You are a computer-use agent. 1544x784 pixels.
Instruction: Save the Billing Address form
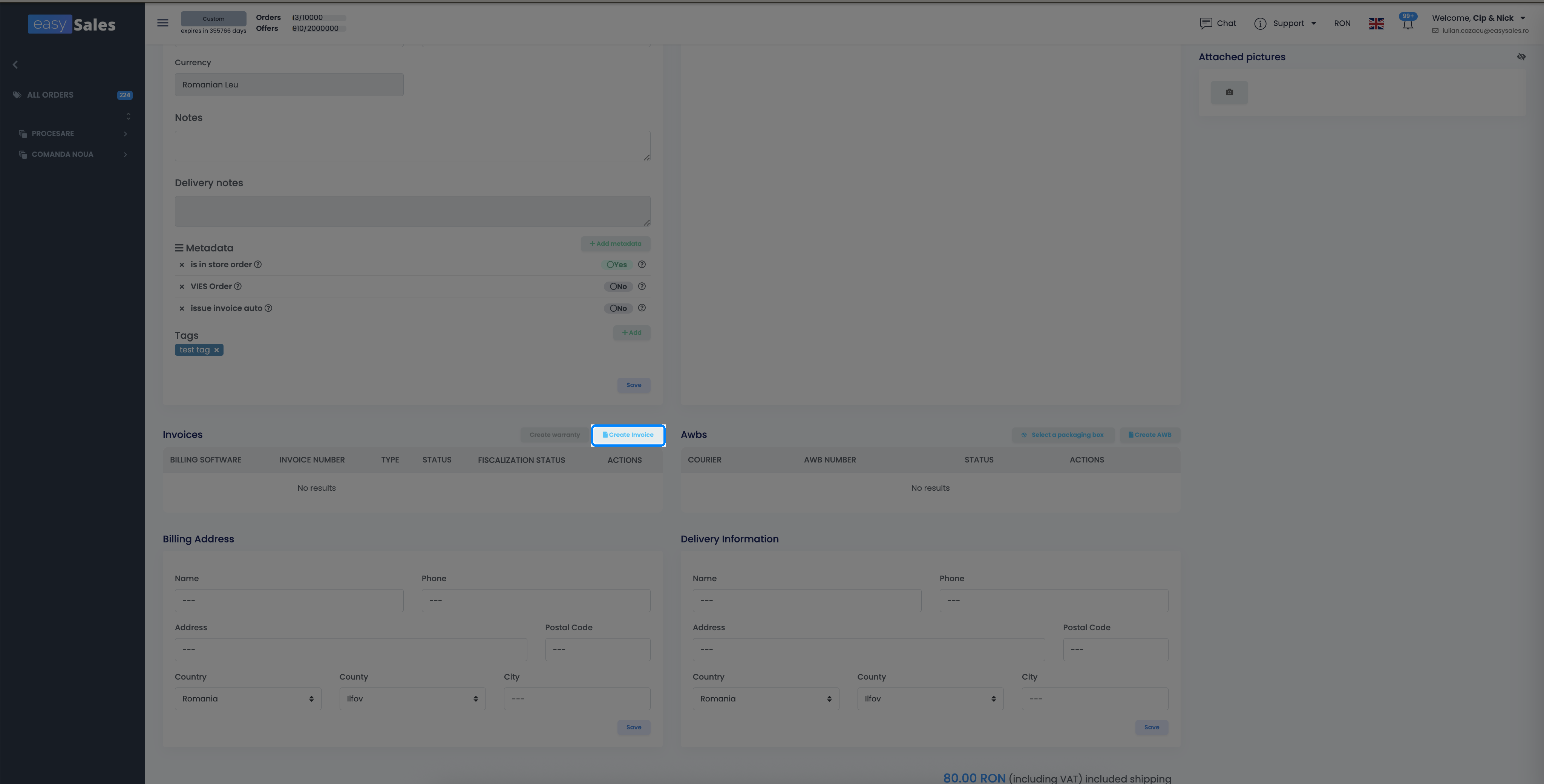(x=634, y=728)
